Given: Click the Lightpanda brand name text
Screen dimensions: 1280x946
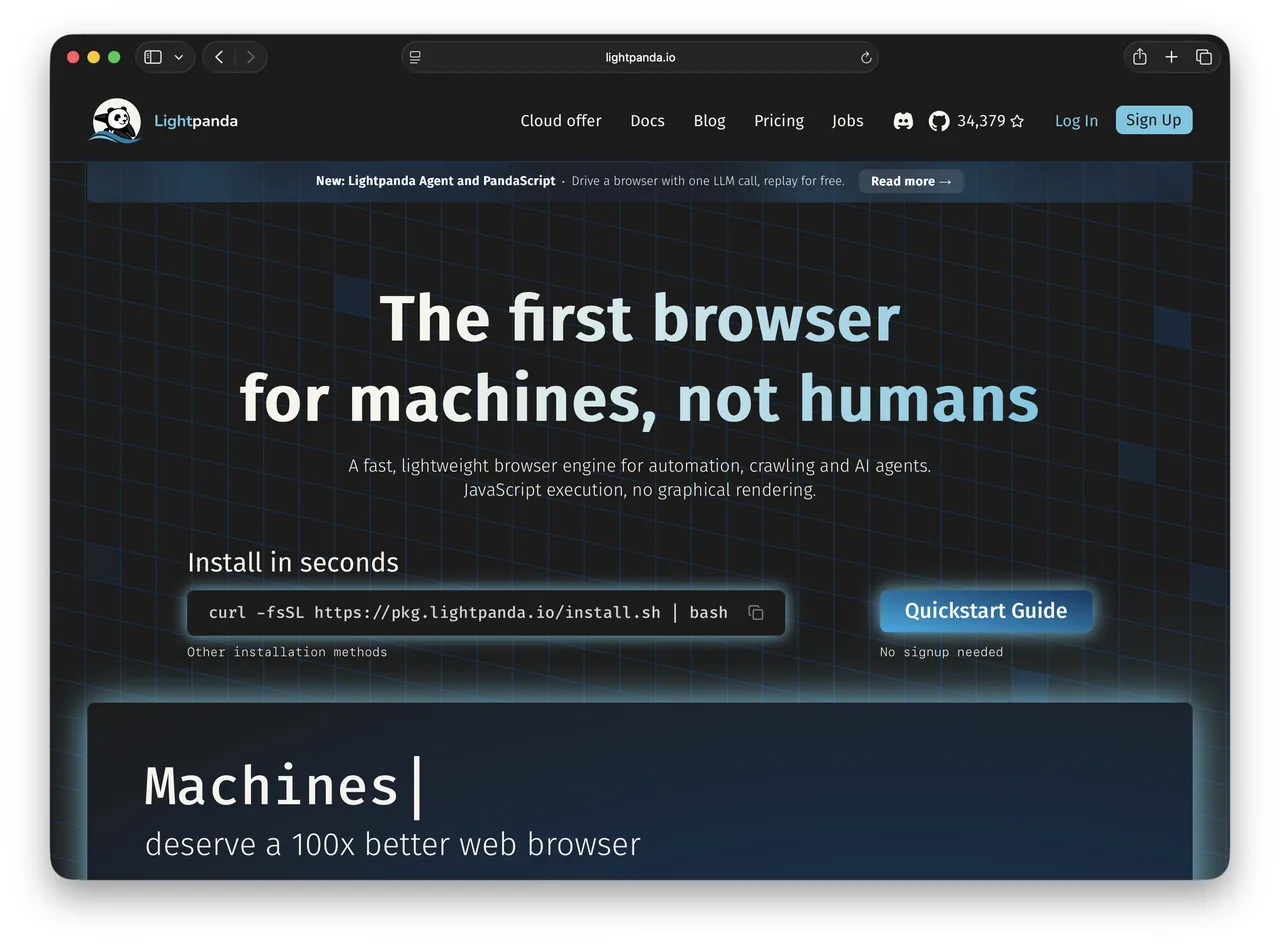Looking at the screenshot, I should pyautogui.click(x=196, y=121).
